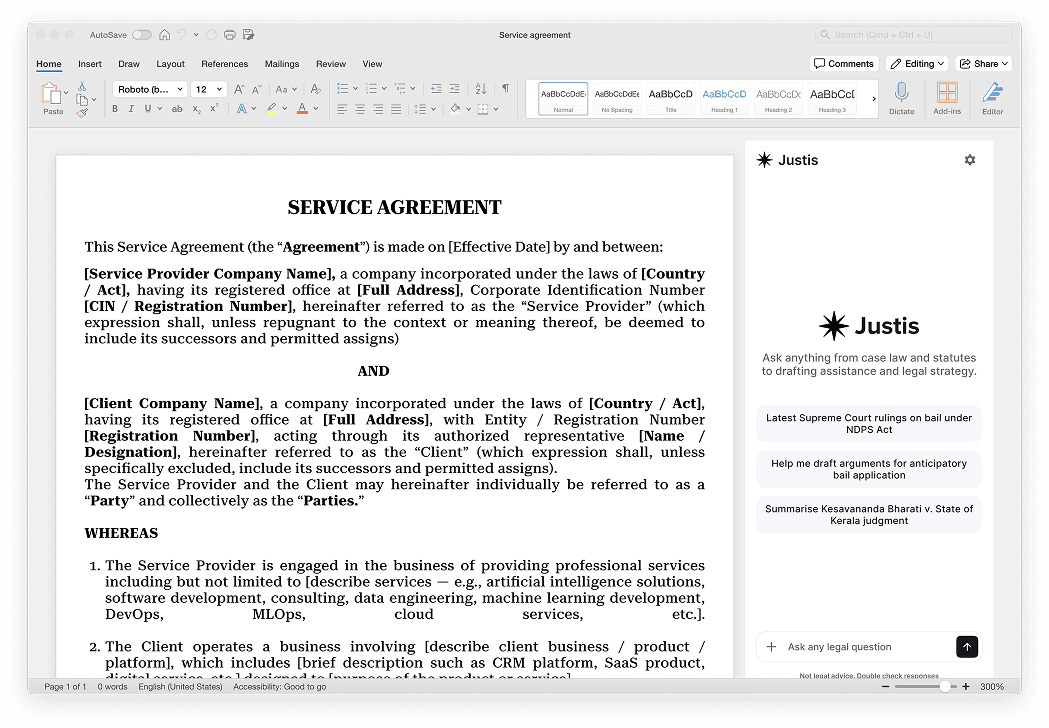The width and height of the screenshot is (1049, 728).
Task: Toggle AutoSave on
Action: [x=142, y=34]
